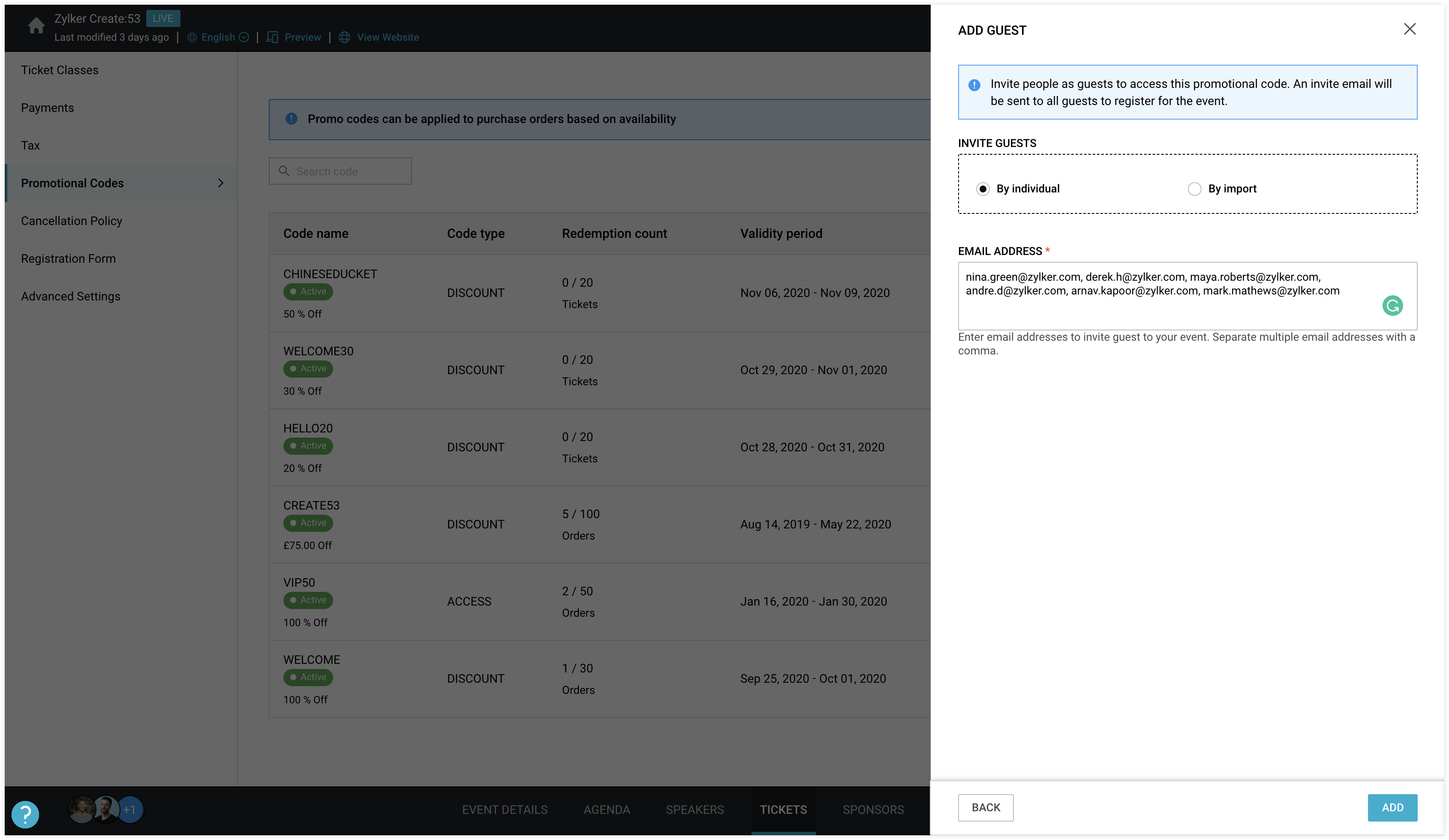Open Cancellation Policy in the sidebar

pyautogui.click(x=72, y=221)
